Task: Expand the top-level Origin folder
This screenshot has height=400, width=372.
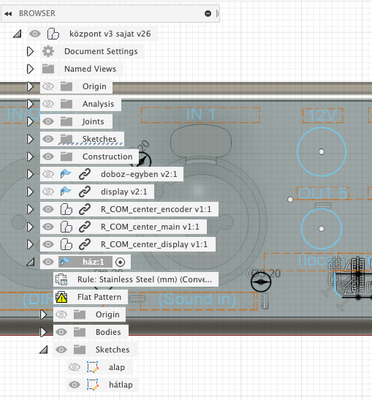Action: click(x=30, y=87)
